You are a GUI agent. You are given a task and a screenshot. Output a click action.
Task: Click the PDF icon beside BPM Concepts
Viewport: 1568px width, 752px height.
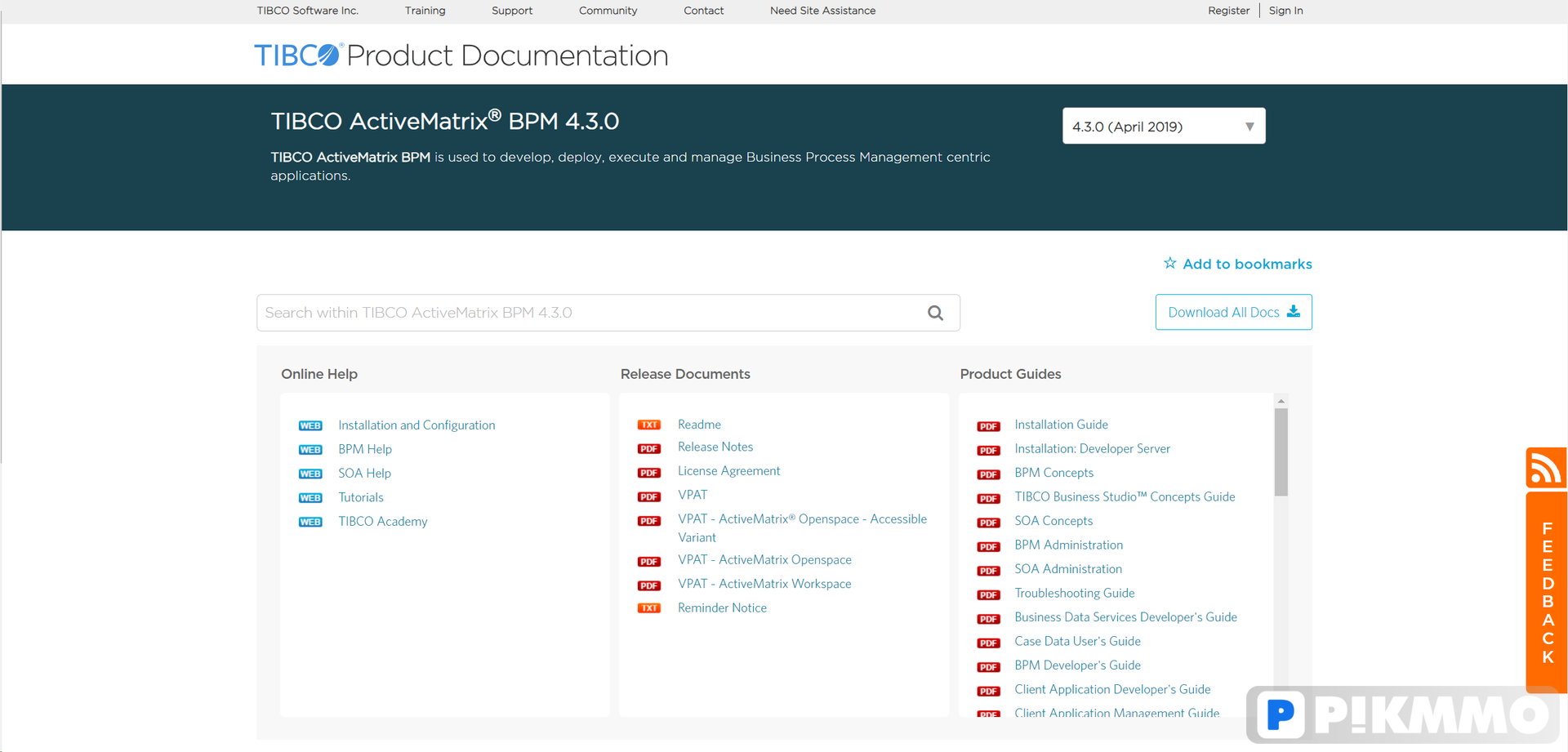point(988,474)
